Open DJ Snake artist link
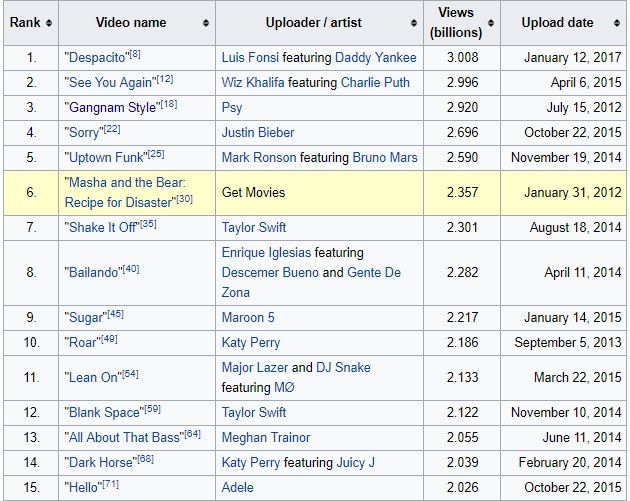This screenshot has width=630, height=501. 343,368
